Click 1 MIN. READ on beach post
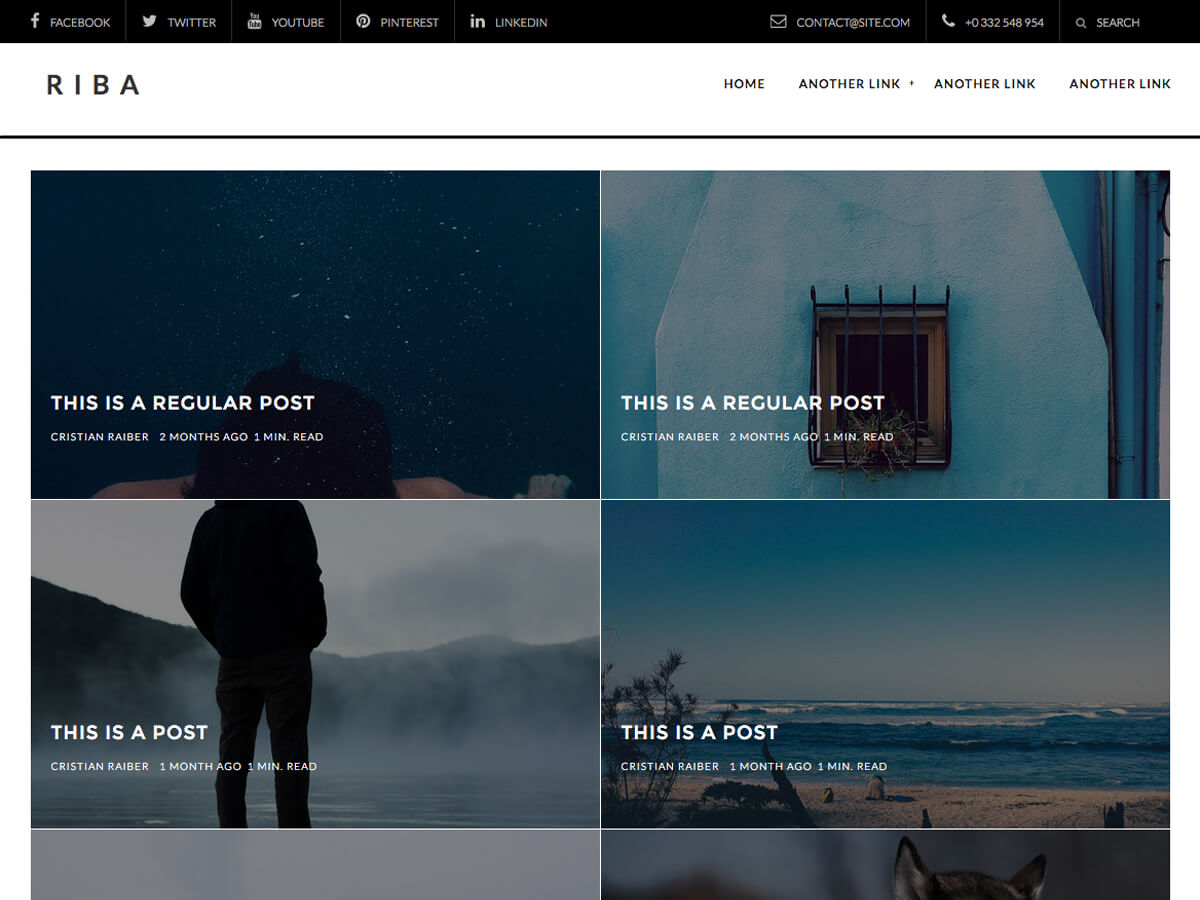The image size is (1200, 900). click(852, 767)
